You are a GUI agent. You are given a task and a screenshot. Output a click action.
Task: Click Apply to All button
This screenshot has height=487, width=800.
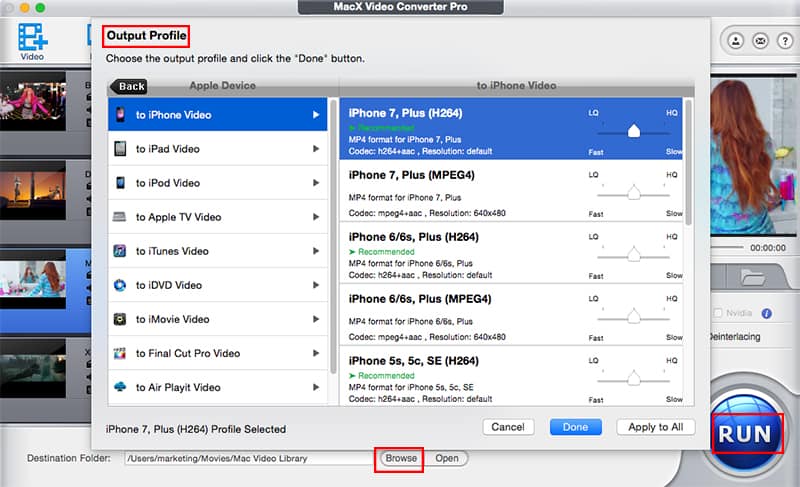tap(656, 427)
